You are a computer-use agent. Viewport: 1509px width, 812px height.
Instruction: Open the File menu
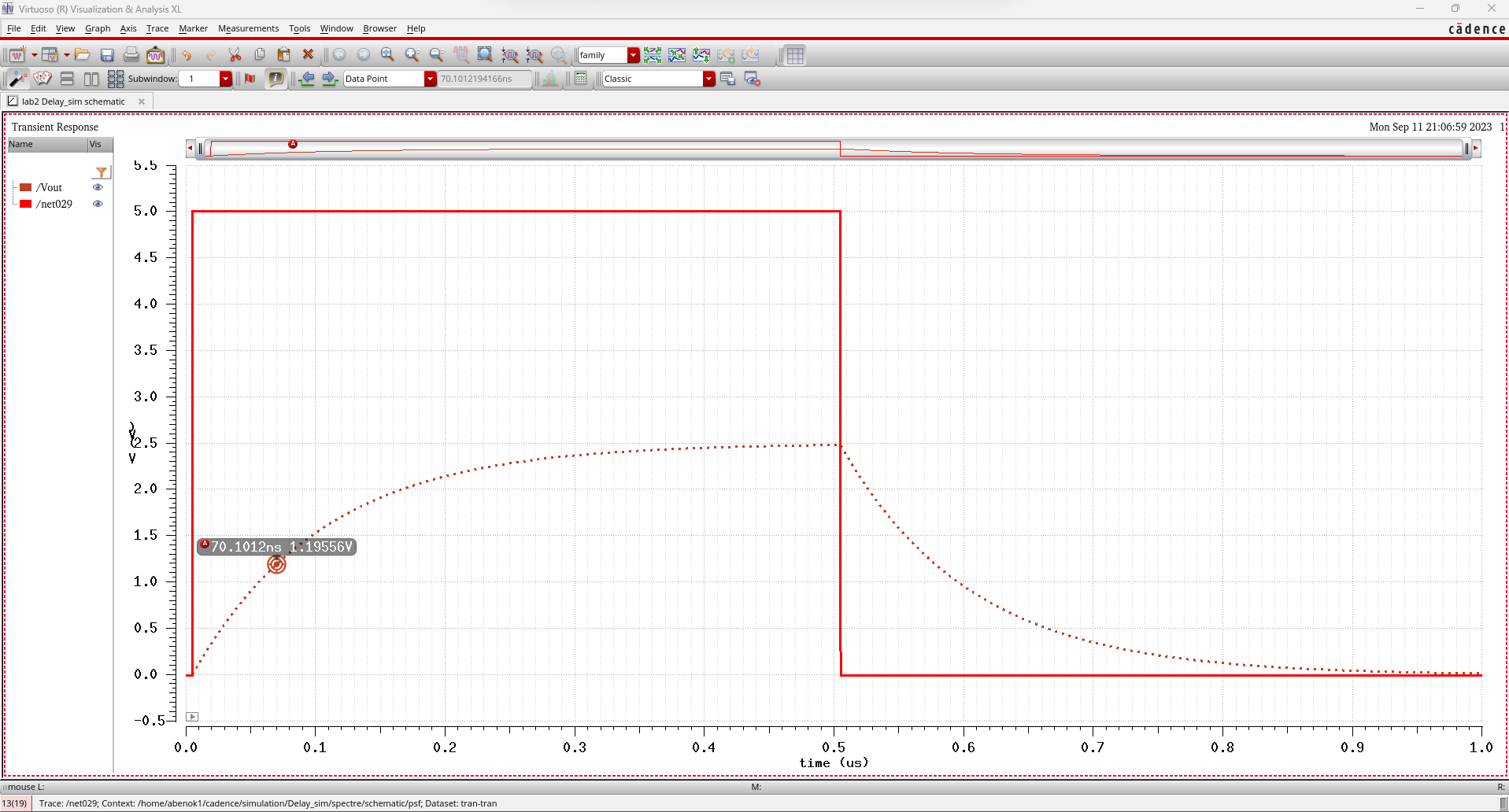(14, 28)
